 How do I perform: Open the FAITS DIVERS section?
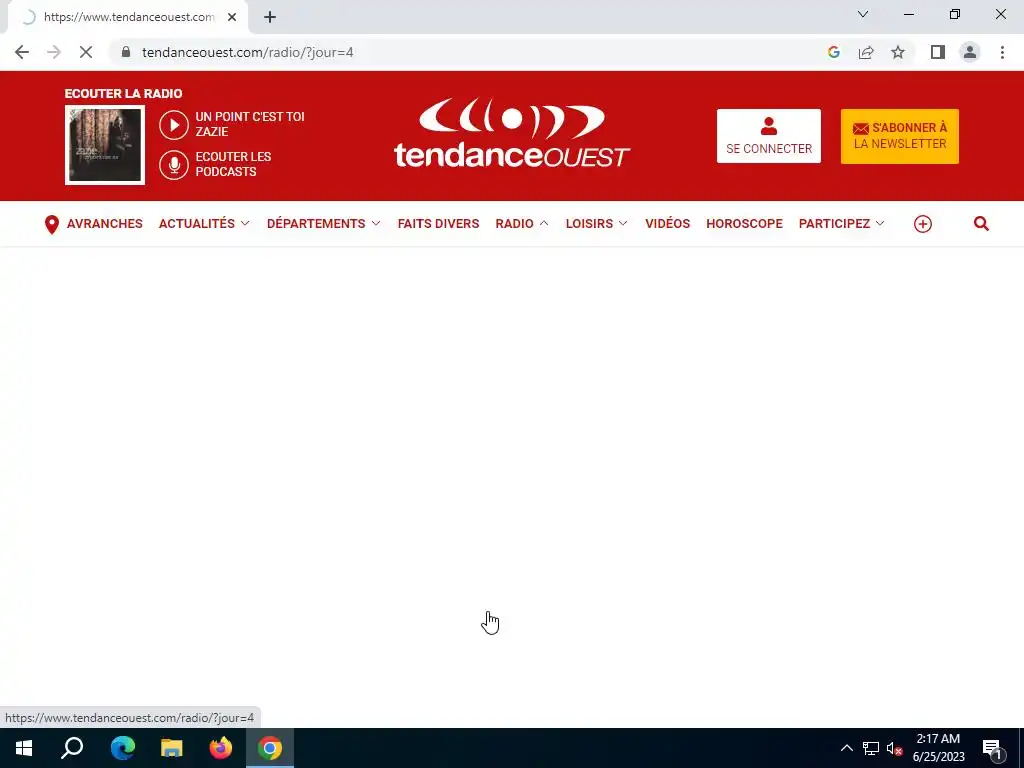pos(438,223)
